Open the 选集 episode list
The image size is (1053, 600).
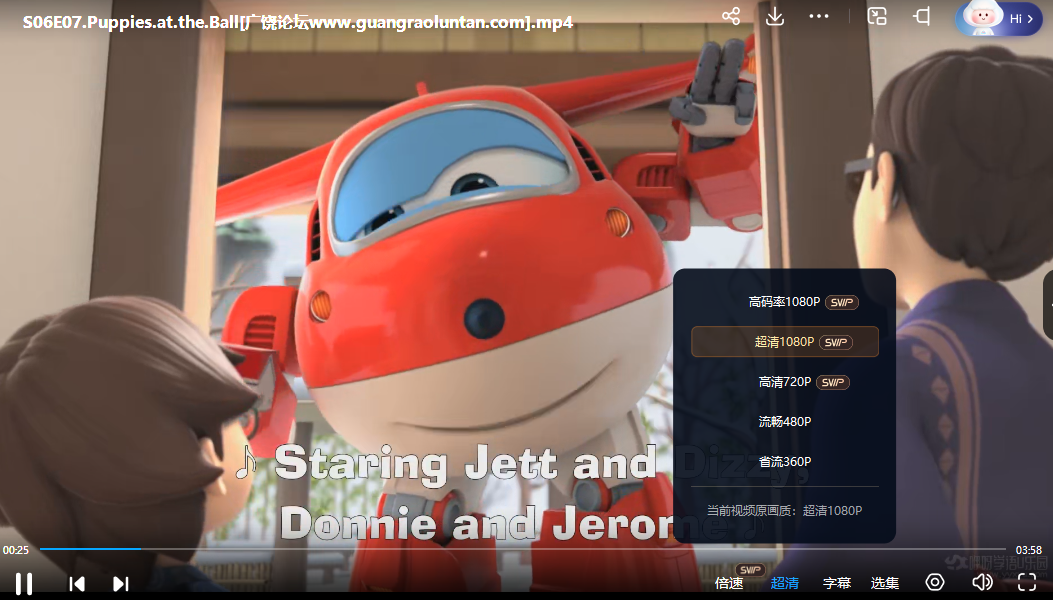[884, 583]
